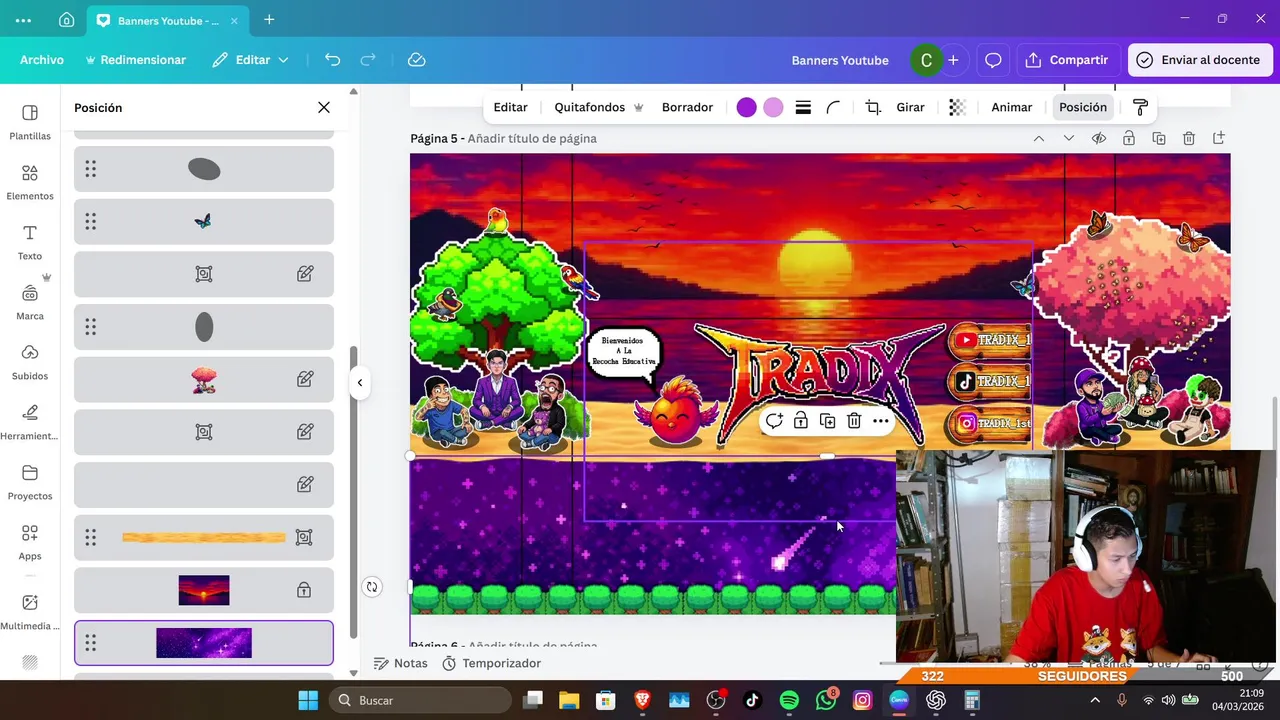Screen dimensions: 1280x720
Task: Open the Texto sidebar panel
Action: pos(30,242)
